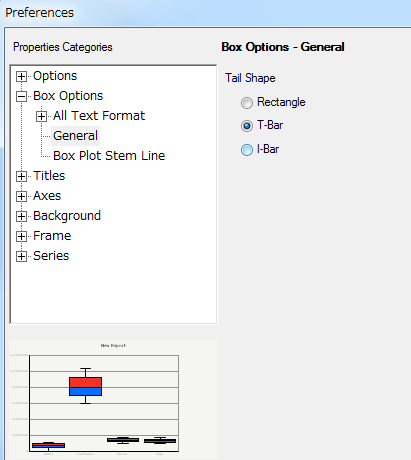The image size is (411, 460).
Task: Click the box plot preview thumbnail
Action: coord(113,399)
